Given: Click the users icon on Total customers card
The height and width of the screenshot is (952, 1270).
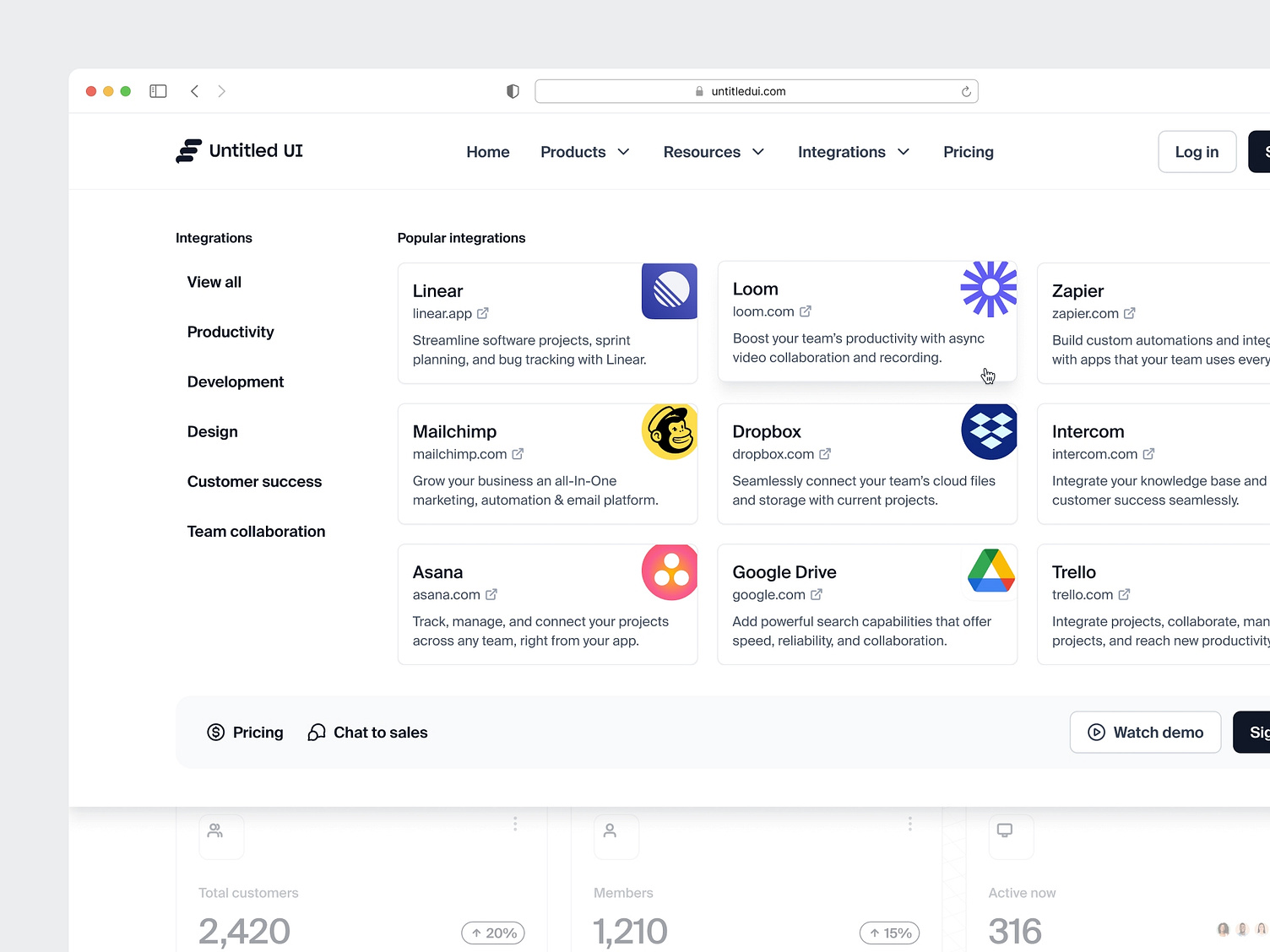Looking at the screenshot, I should [x=215, y=831].
